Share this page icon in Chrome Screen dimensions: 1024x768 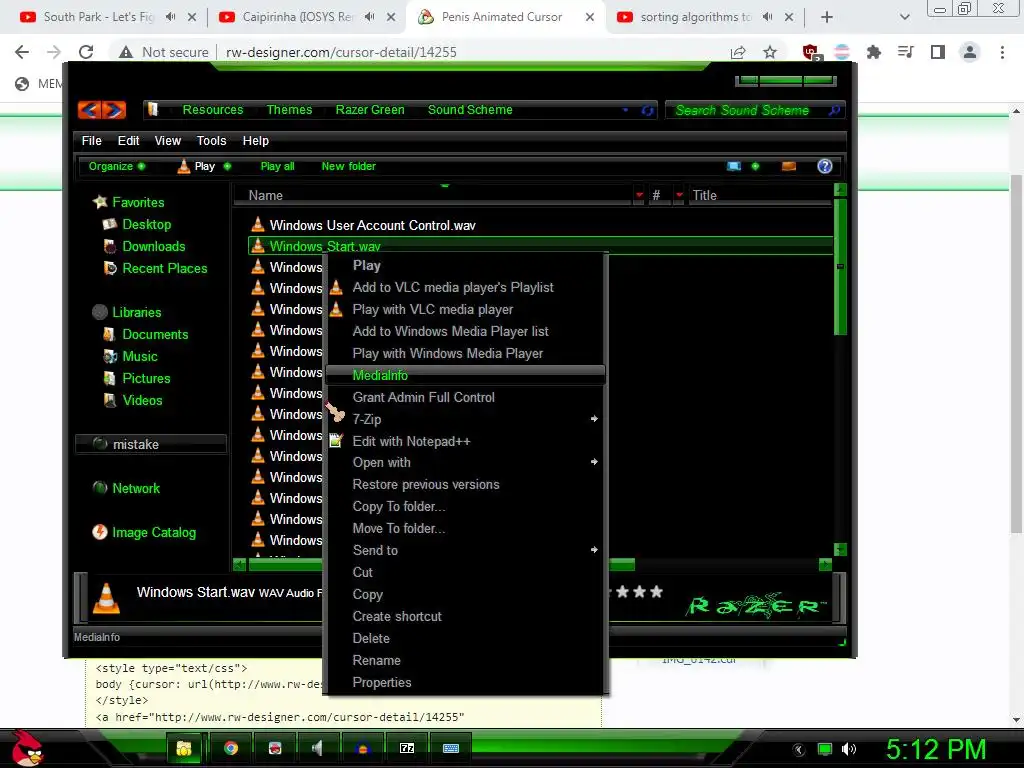click(x=738, y=52)
